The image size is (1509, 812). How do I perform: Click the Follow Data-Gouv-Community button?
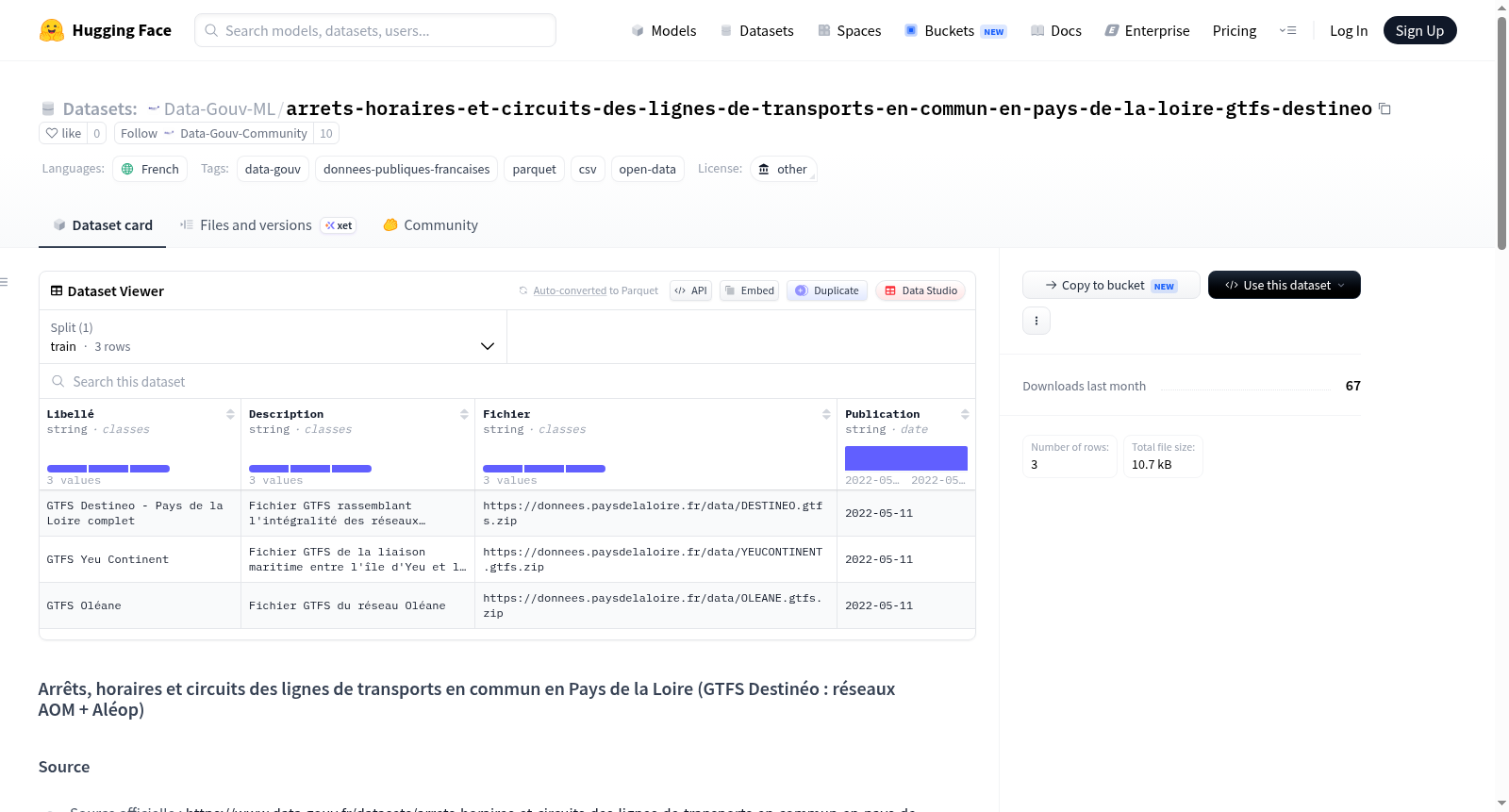pos(214,133)
